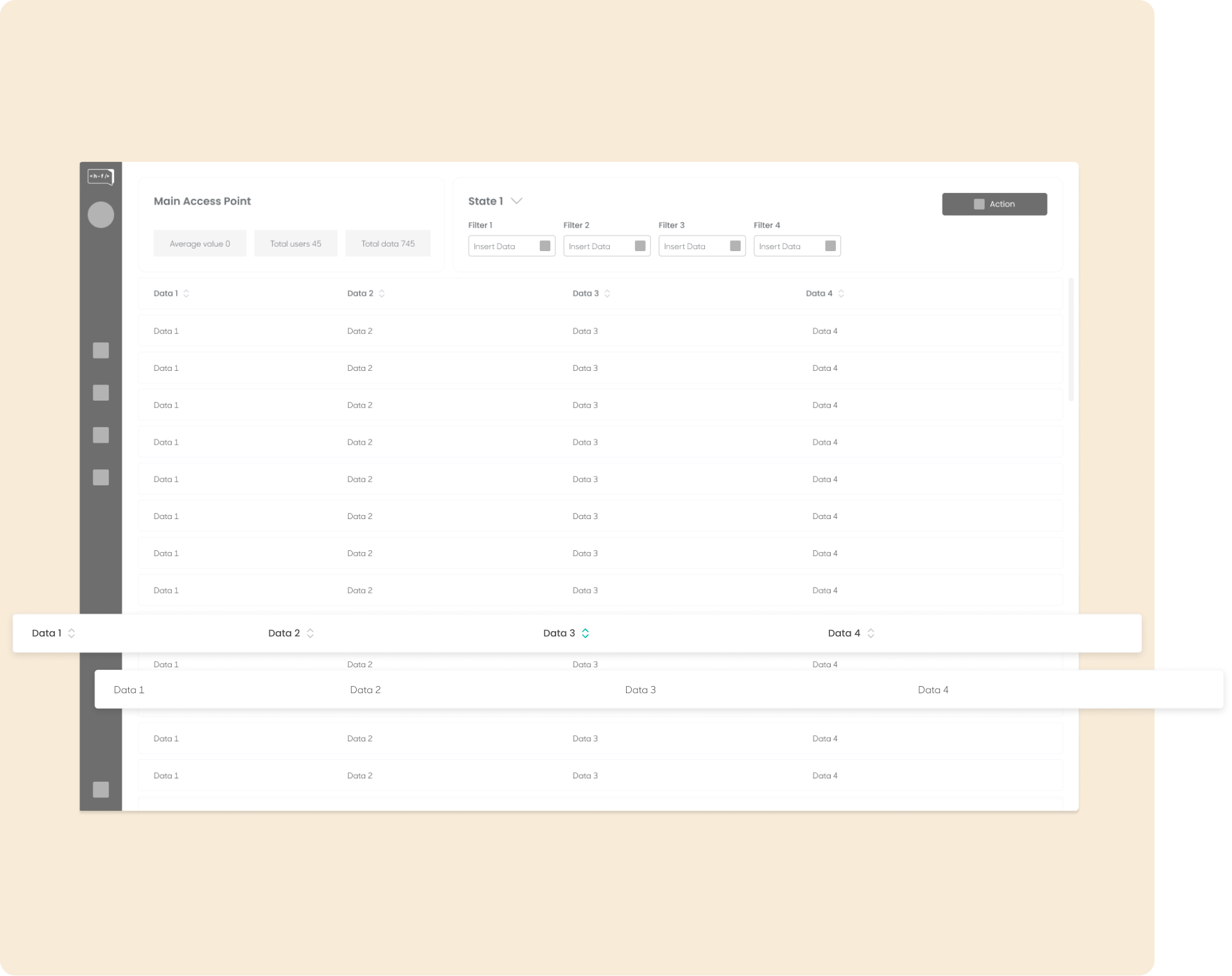Click Data 1 label in enlarged header bar

[47, 634]
